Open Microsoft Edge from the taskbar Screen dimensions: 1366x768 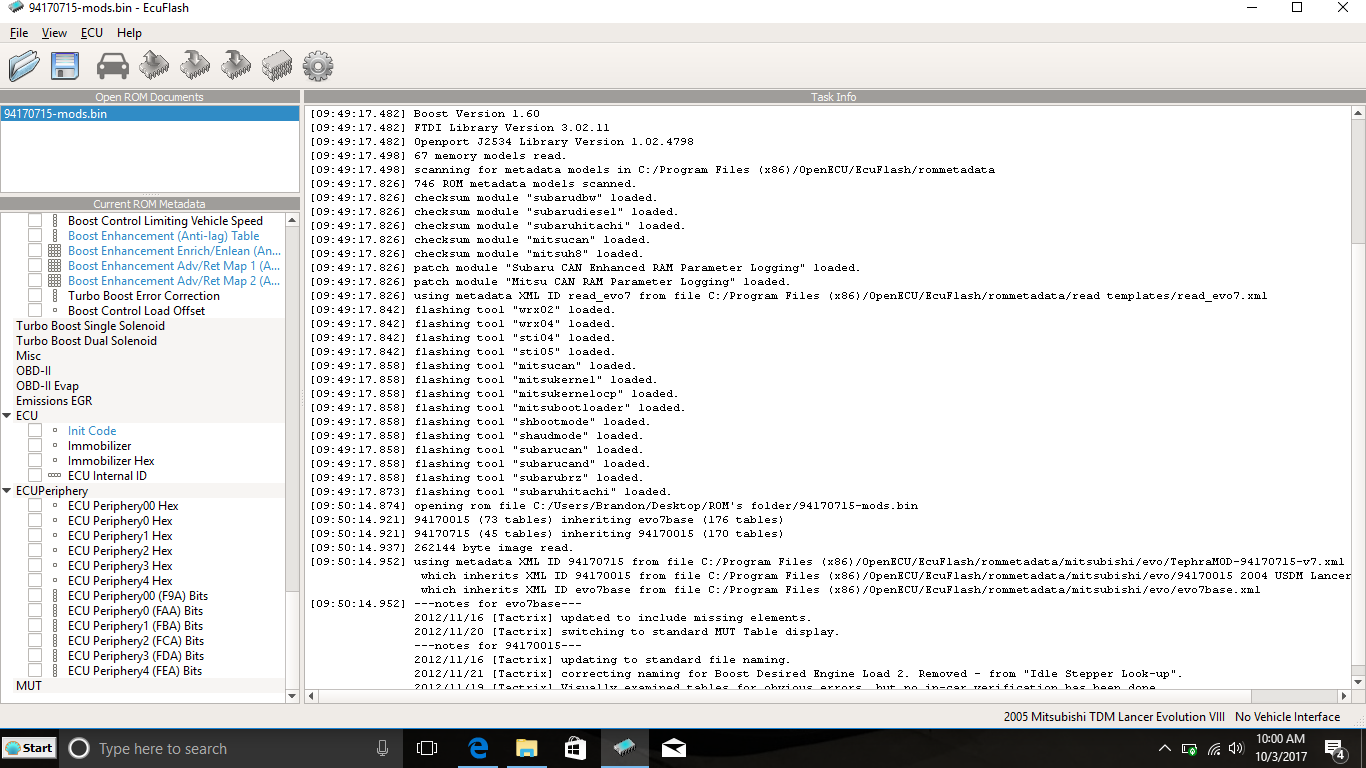tap(478, 748)
